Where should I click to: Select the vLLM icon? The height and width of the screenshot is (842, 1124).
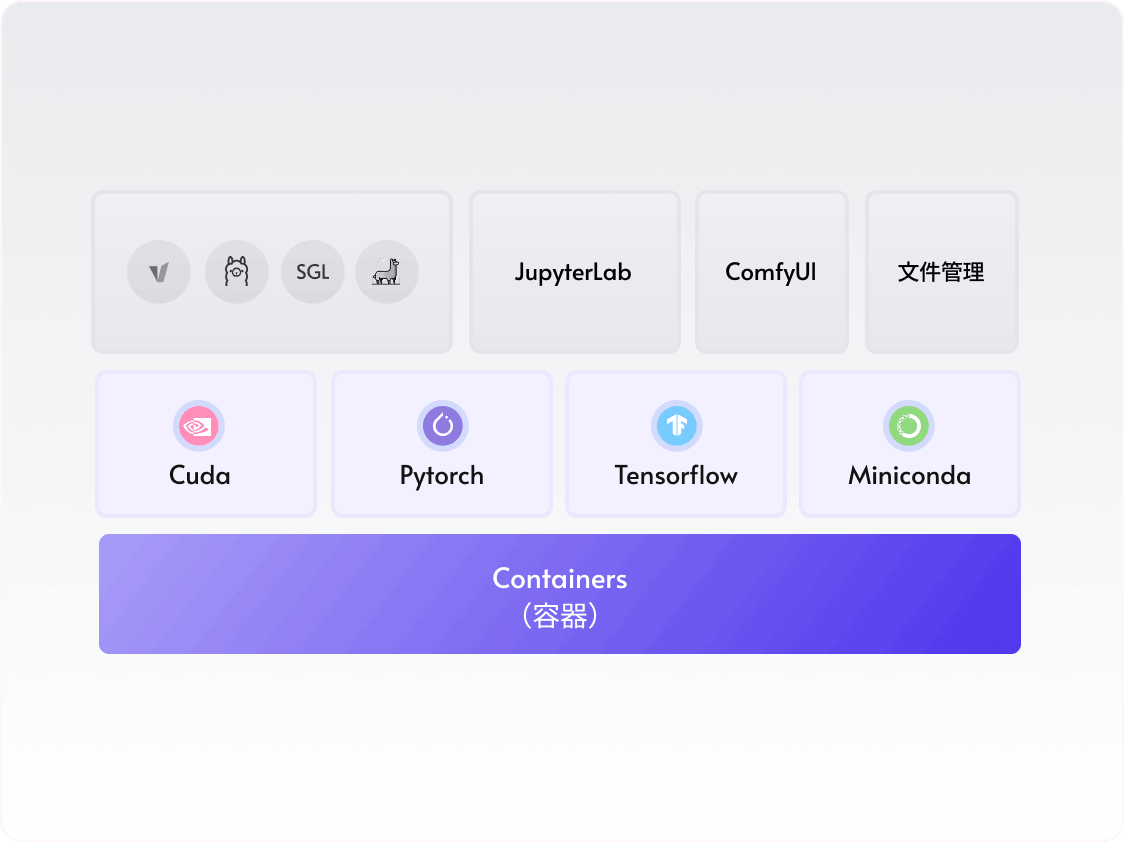(158, 271)
